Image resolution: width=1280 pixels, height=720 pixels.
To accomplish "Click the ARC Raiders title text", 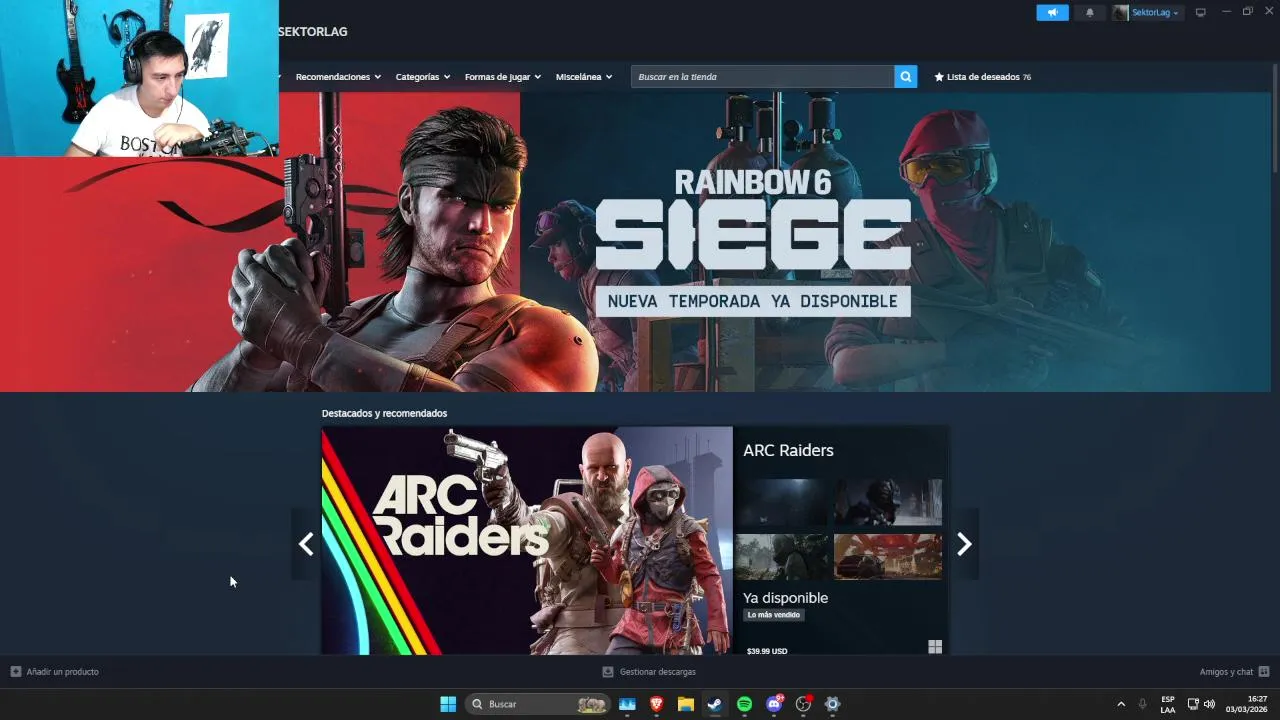I will [x=788, y=450].
